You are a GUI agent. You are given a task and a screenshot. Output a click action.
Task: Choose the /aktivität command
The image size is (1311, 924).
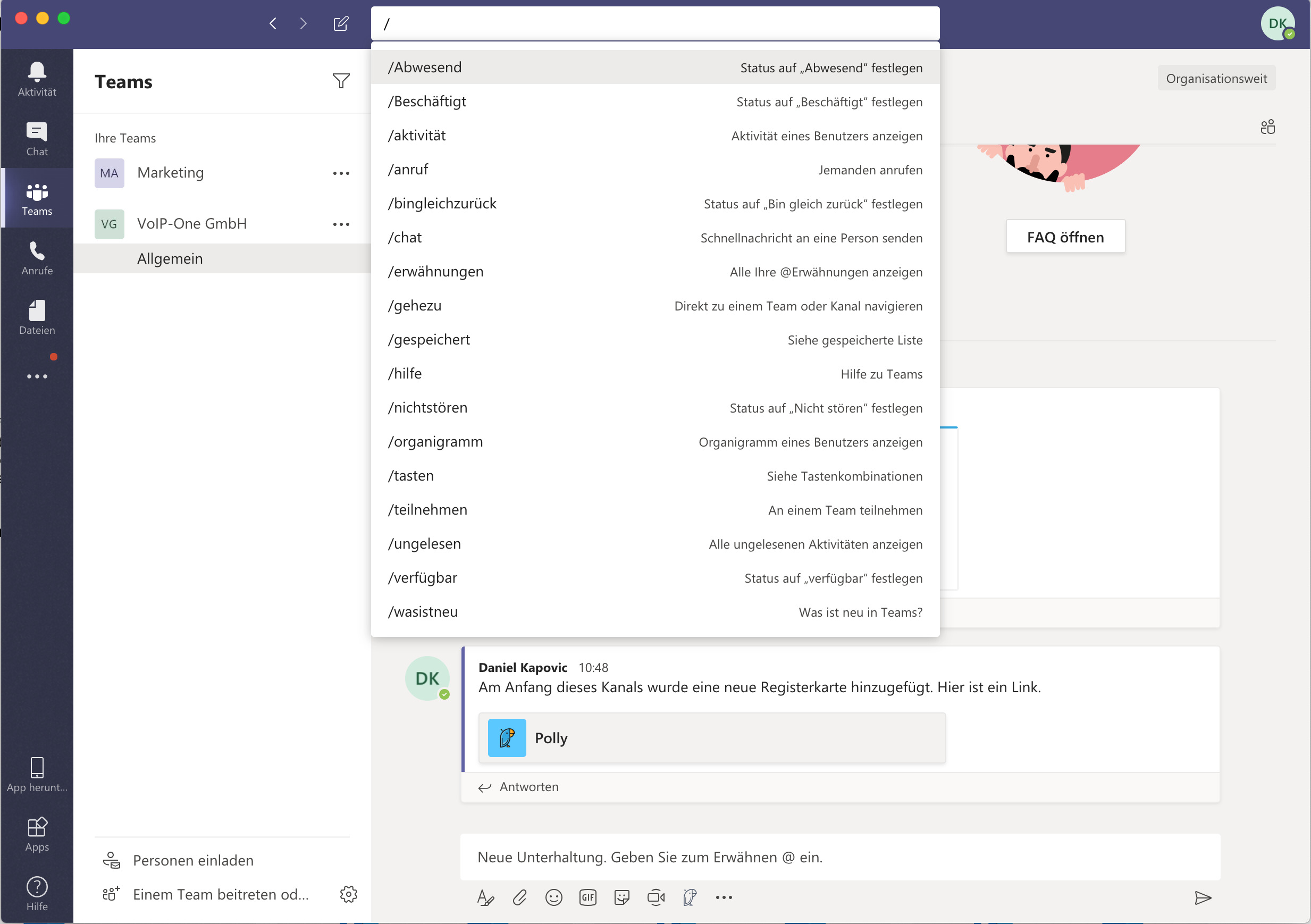[x=655, y=136]
